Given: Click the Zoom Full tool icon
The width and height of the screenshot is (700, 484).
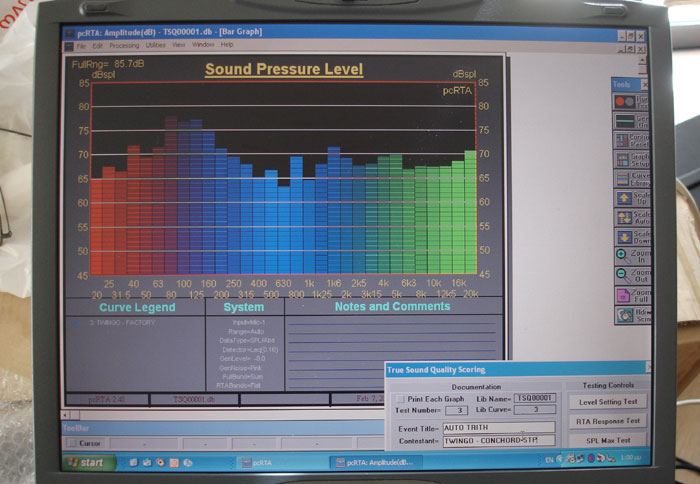Looking at the screenshot, I should coord(621,296).
